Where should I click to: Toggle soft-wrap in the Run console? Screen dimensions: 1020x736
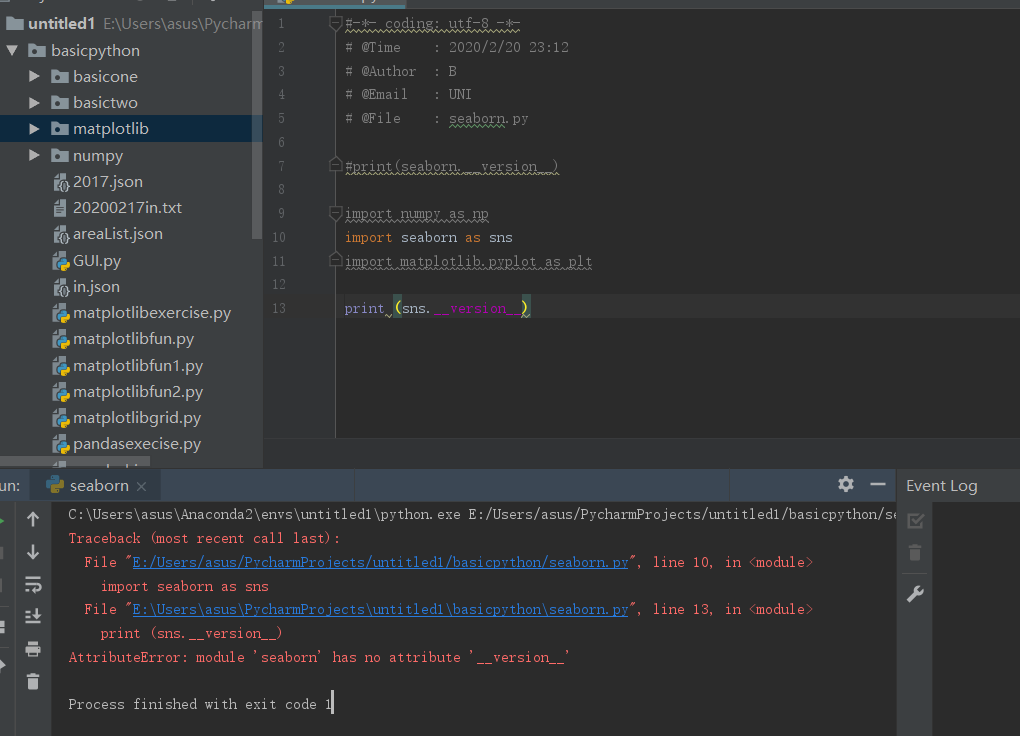point(33,584)
